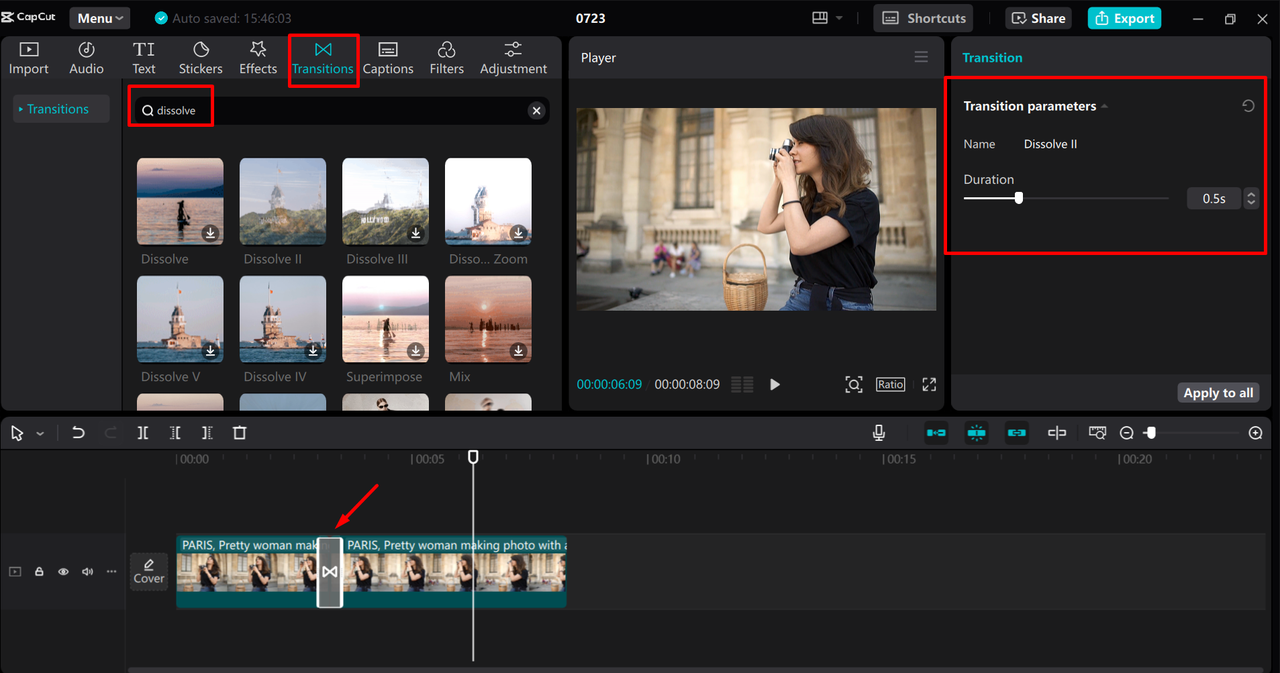
Task: Toggle preview axis
Action: pos(1057,433)
